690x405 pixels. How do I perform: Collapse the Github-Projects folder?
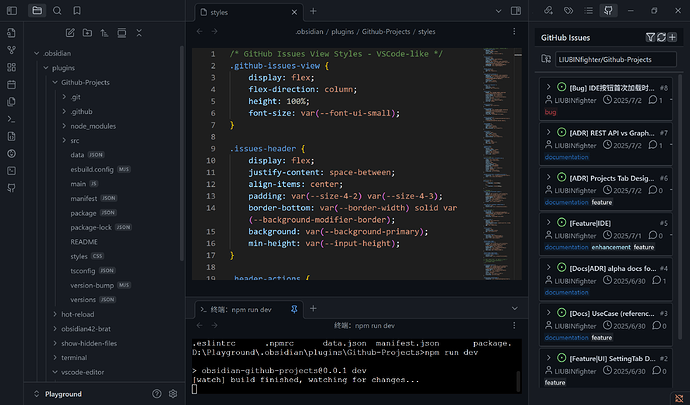coord(55,82)
